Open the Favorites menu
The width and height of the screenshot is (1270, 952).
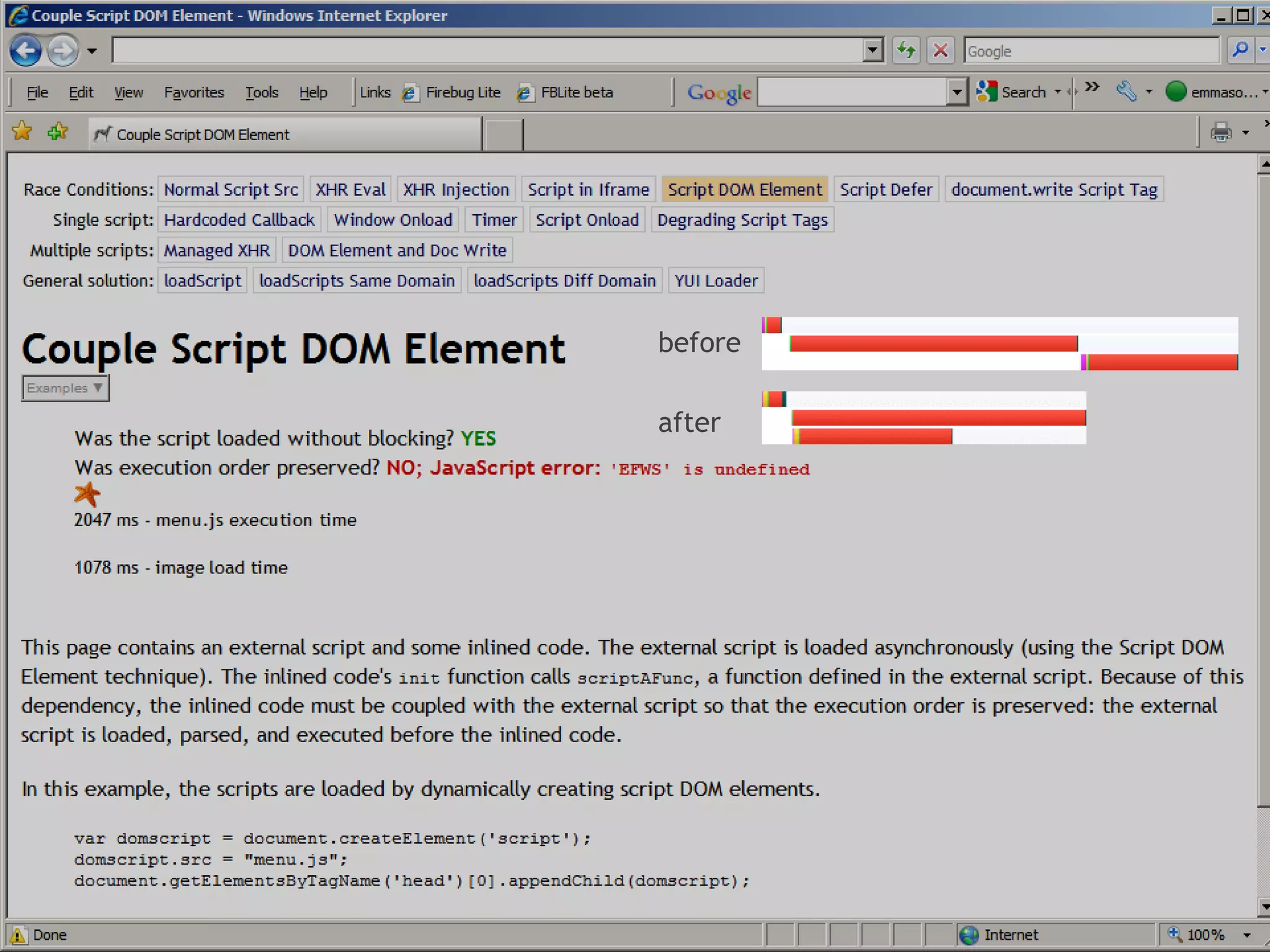coord(193,92)
